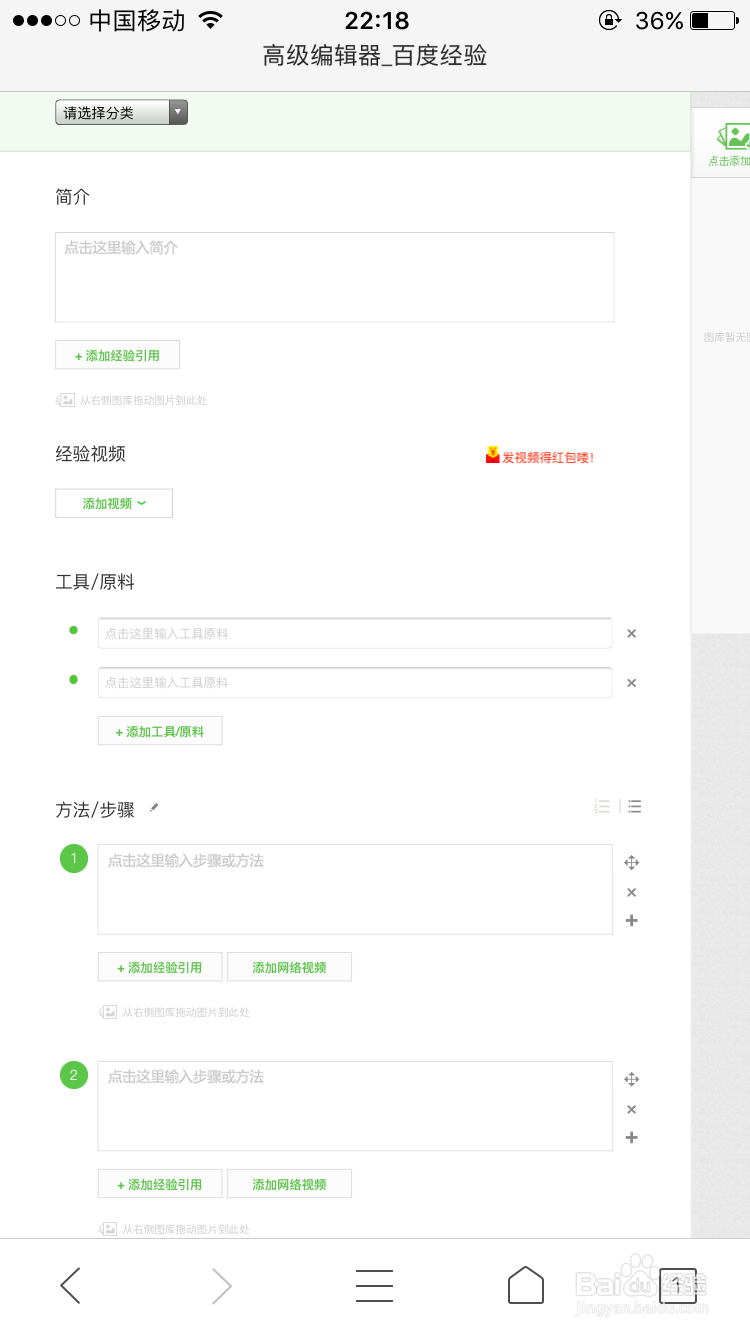Click the green step number 2 badge
The width and height of the screenshot is (750, 1334).
point(74,1076)
